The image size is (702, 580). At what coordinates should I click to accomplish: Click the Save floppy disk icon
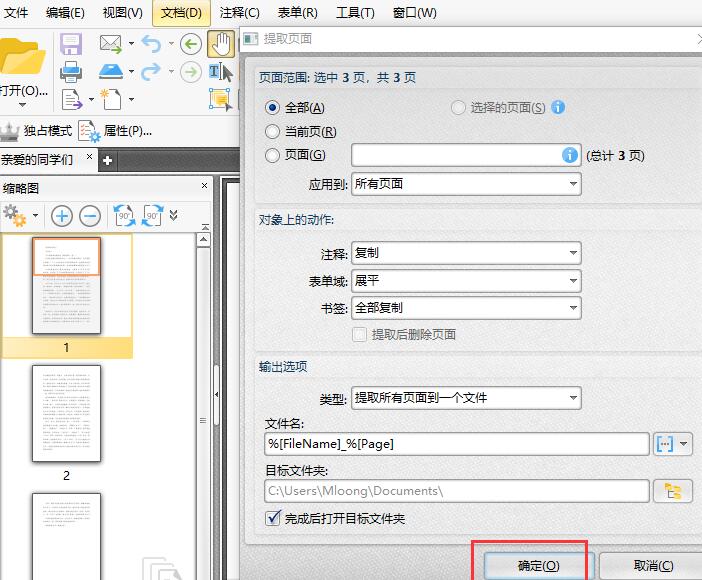(71, 44)
